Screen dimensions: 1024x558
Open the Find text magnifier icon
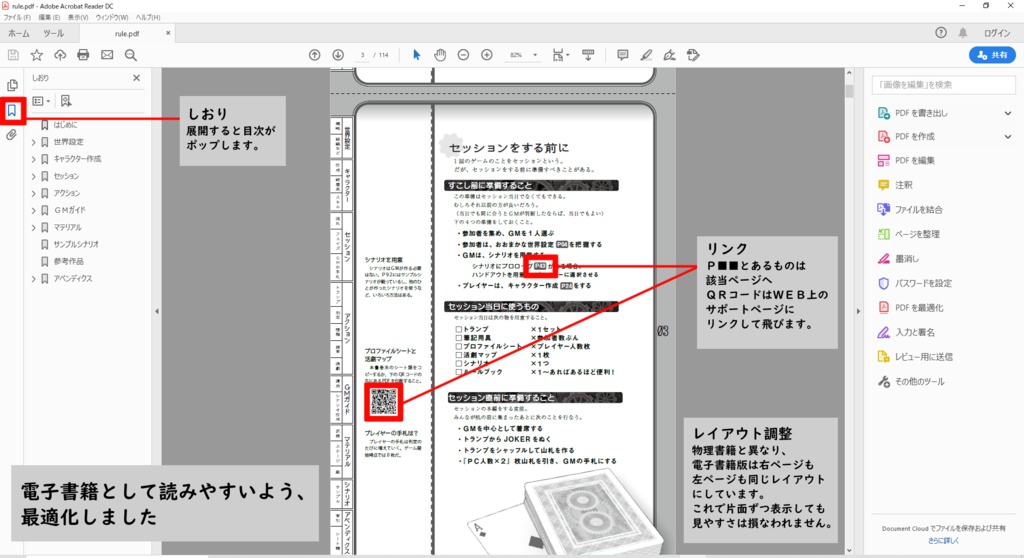pyautogui.click(x=131, y=56)
